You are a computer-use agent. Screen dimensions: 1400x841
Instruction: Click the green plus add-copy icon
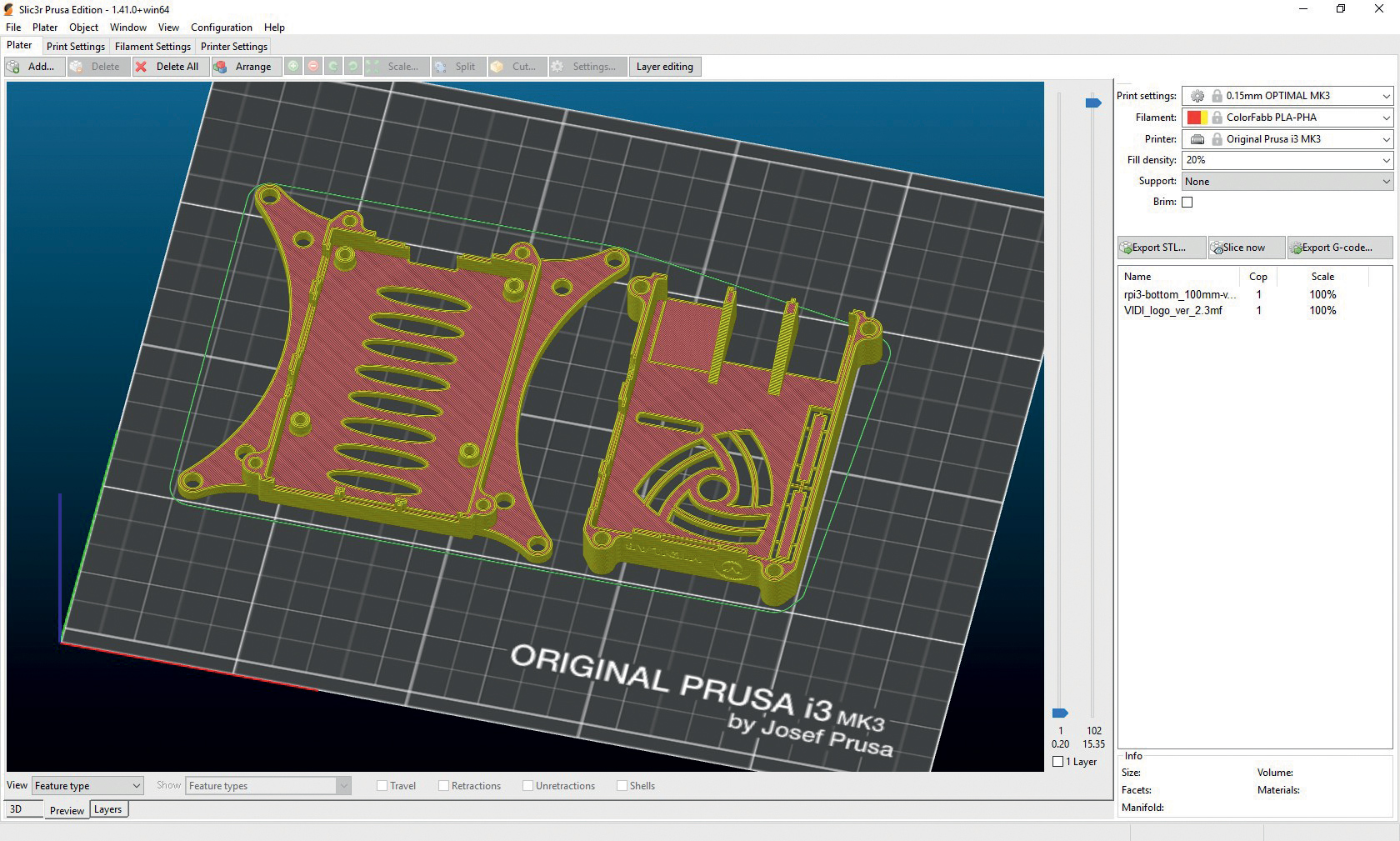click(293, 67)
